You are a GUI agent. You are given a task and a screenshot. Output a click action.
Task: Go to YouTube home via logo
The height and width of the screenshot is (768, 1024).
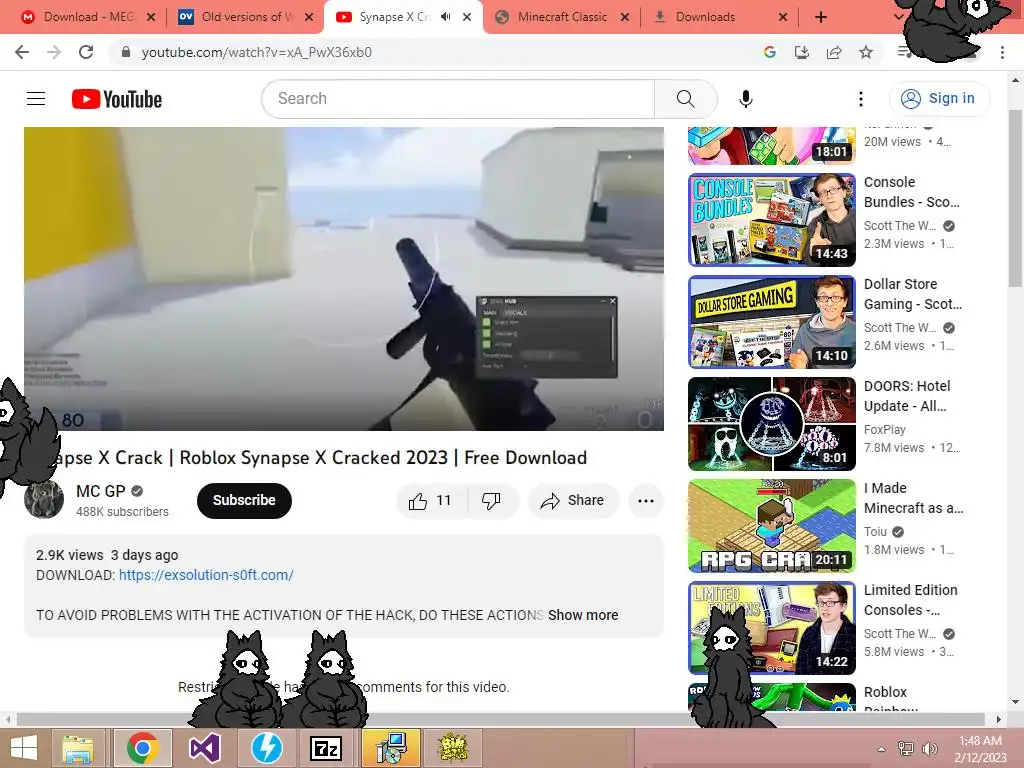pos(117,99)
